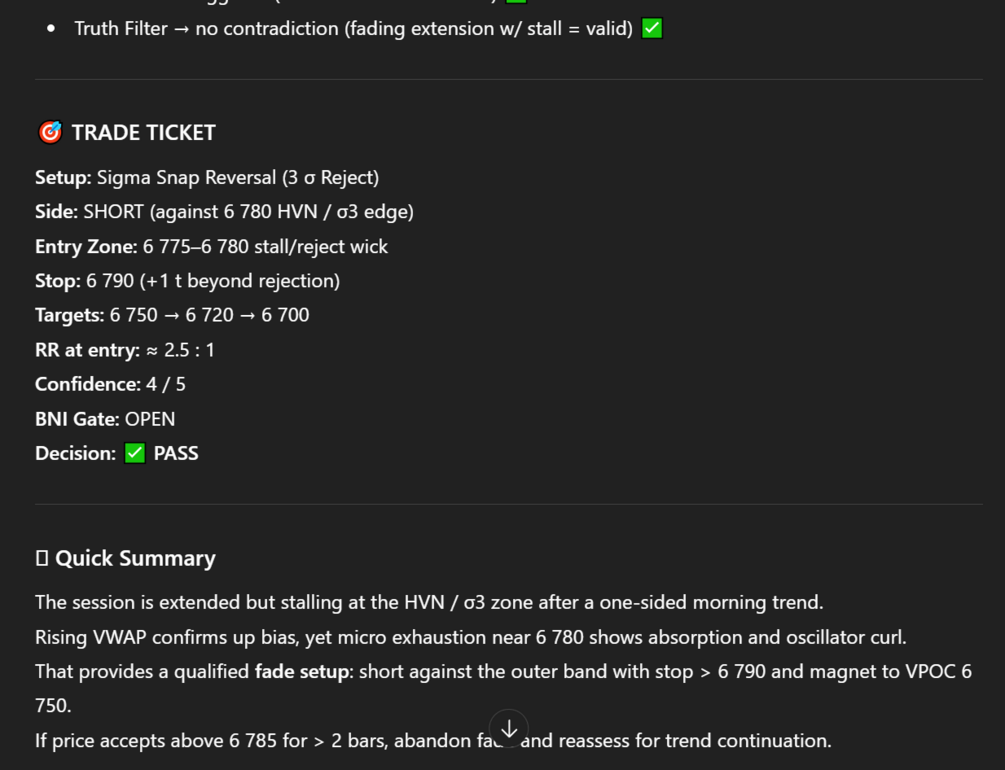Click the square glyph before Quick Summary
This screenshot has height=770, width=1005.
42,558
